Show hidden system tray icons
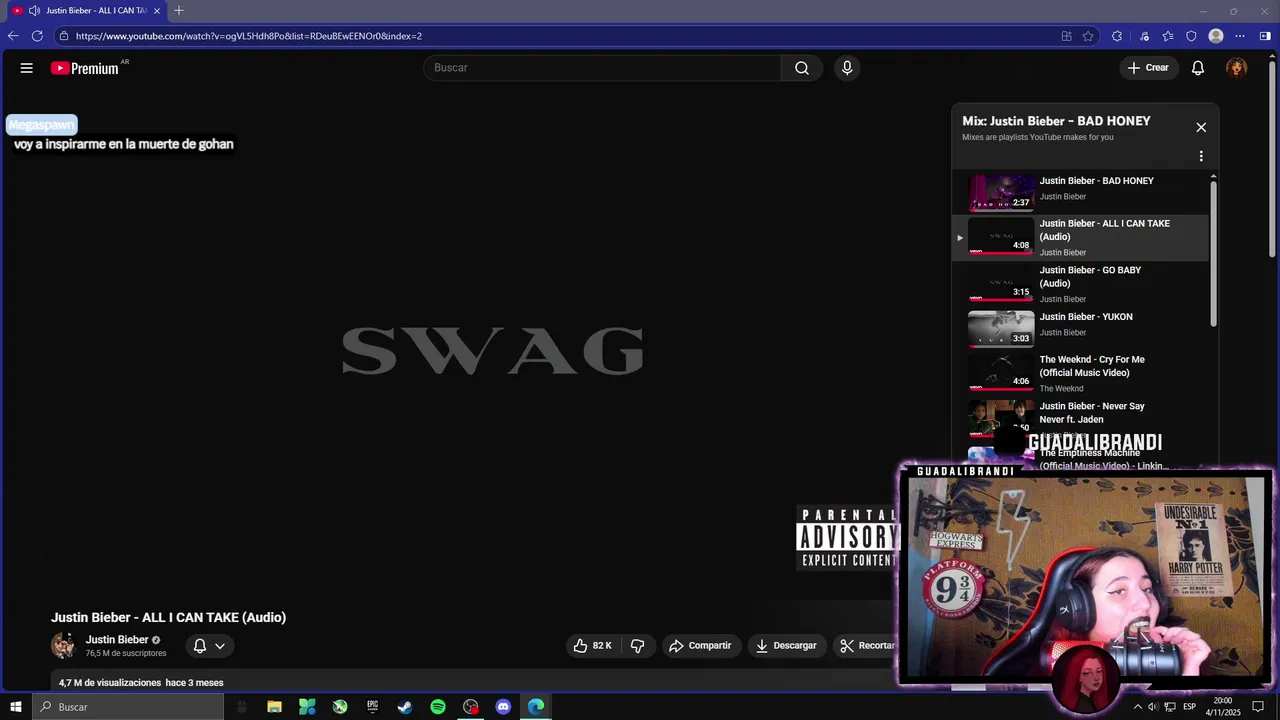Image resolution: width=1280 pixels, height=720 pixels. pyautogui.click(x=1137, y=707)
